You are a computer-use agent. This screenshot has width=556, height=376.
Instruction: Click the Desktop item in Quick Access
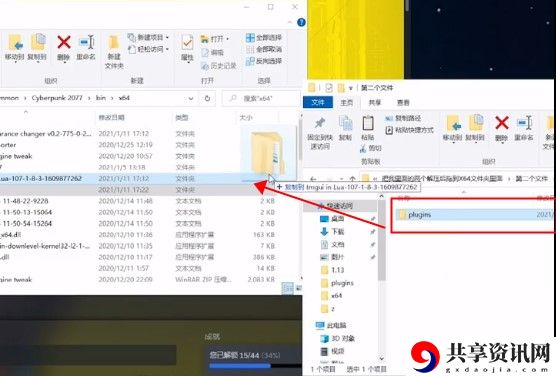tap(337, 219)
